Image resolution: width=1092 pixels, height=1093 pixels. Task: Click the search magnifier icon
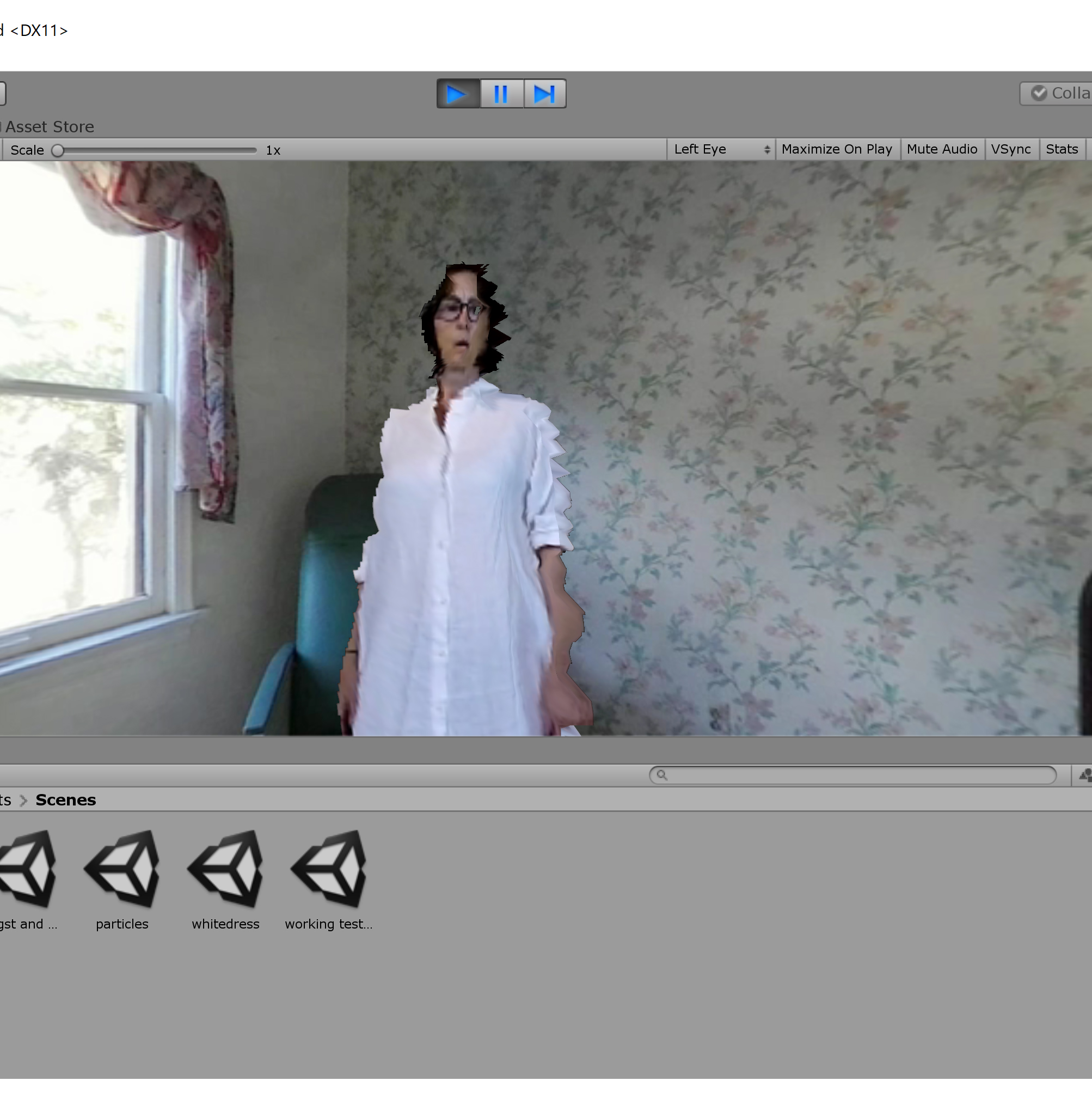[x=661, y=775]
